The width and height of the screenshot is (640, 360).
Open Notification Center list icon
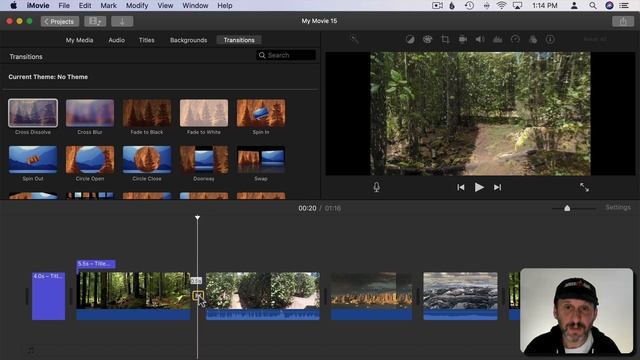[x=624, y=6]
